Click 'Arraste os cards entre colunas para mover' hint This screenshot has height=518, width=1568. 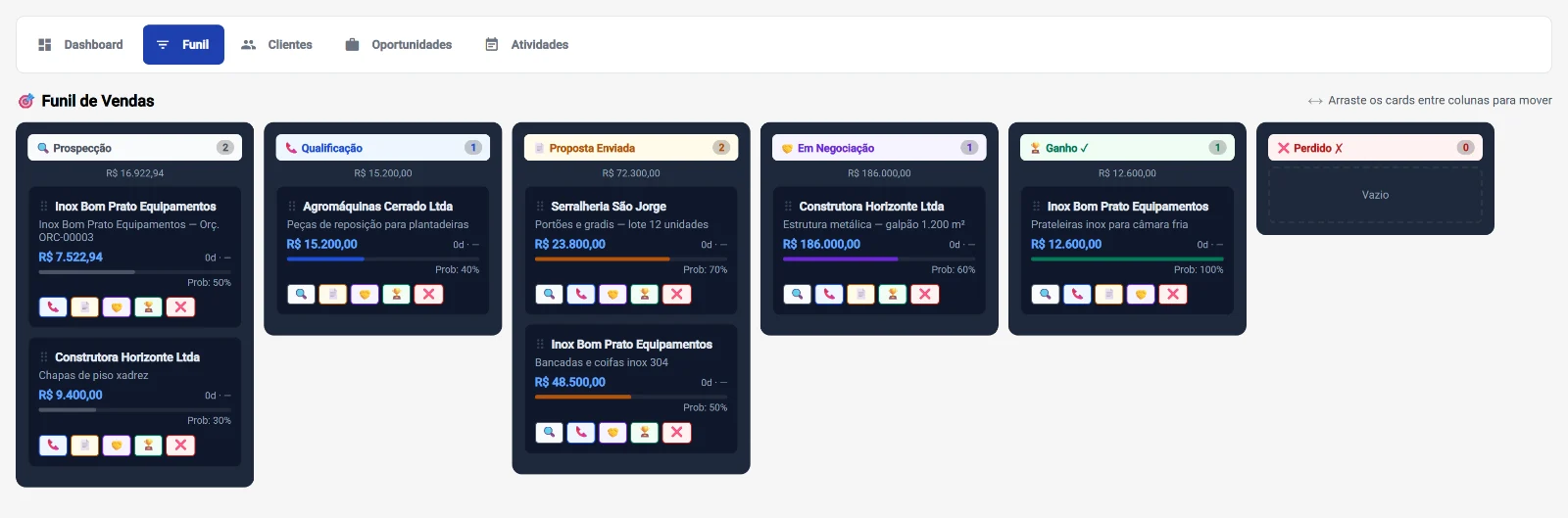pos(1440,100)
